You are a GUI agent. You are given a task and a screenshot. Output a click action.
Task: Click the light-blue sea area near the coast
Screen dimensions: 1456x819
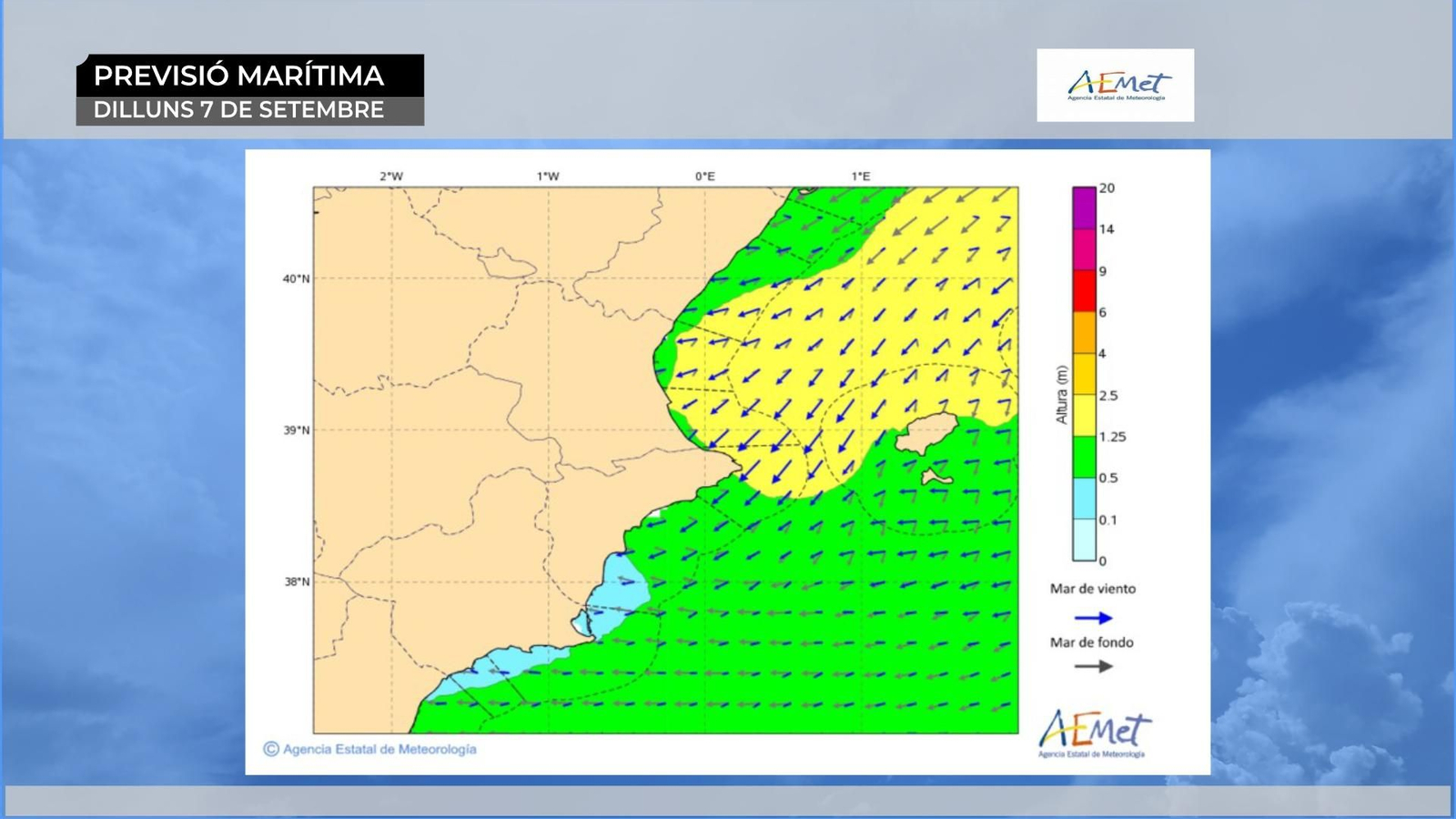click(x=622, y=587)
